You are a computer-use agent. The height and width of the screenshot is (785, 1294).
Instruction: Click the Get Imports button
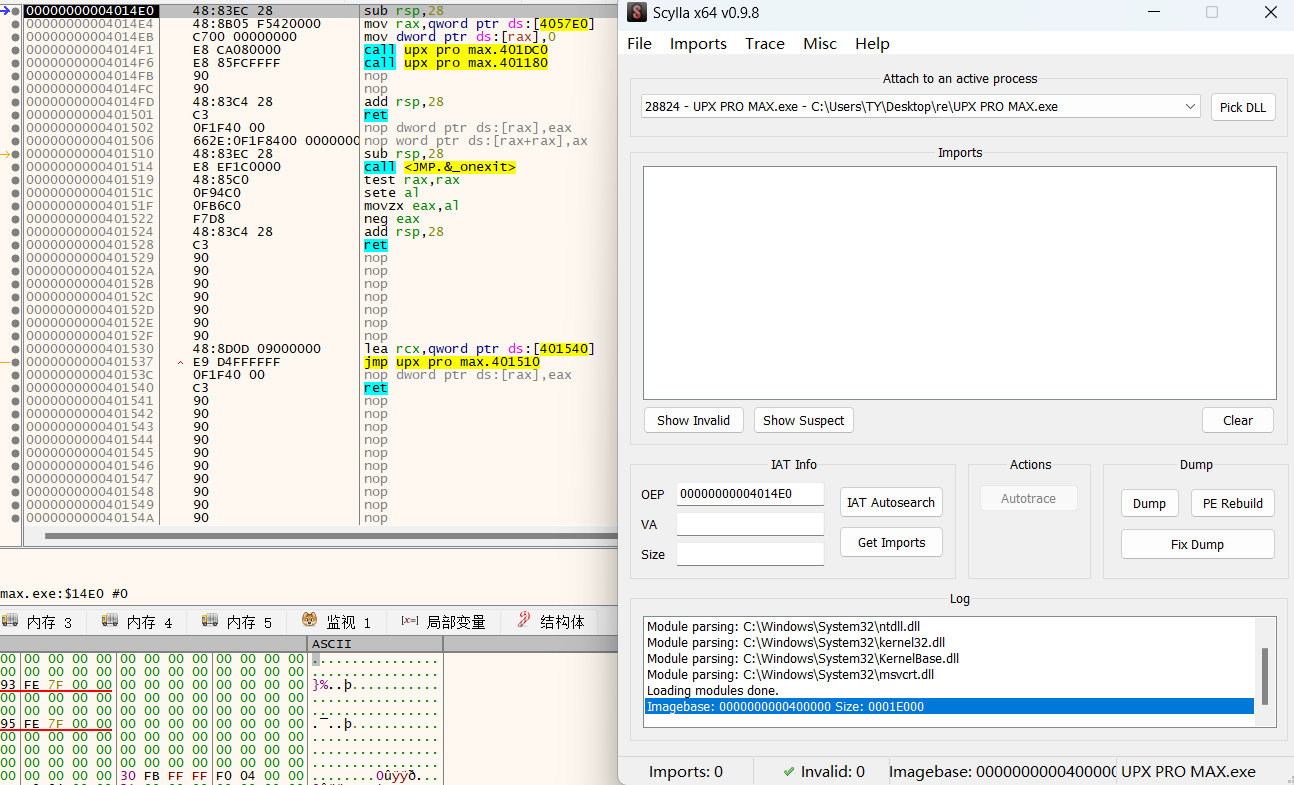pyautogui.click(x=891, y=543)
